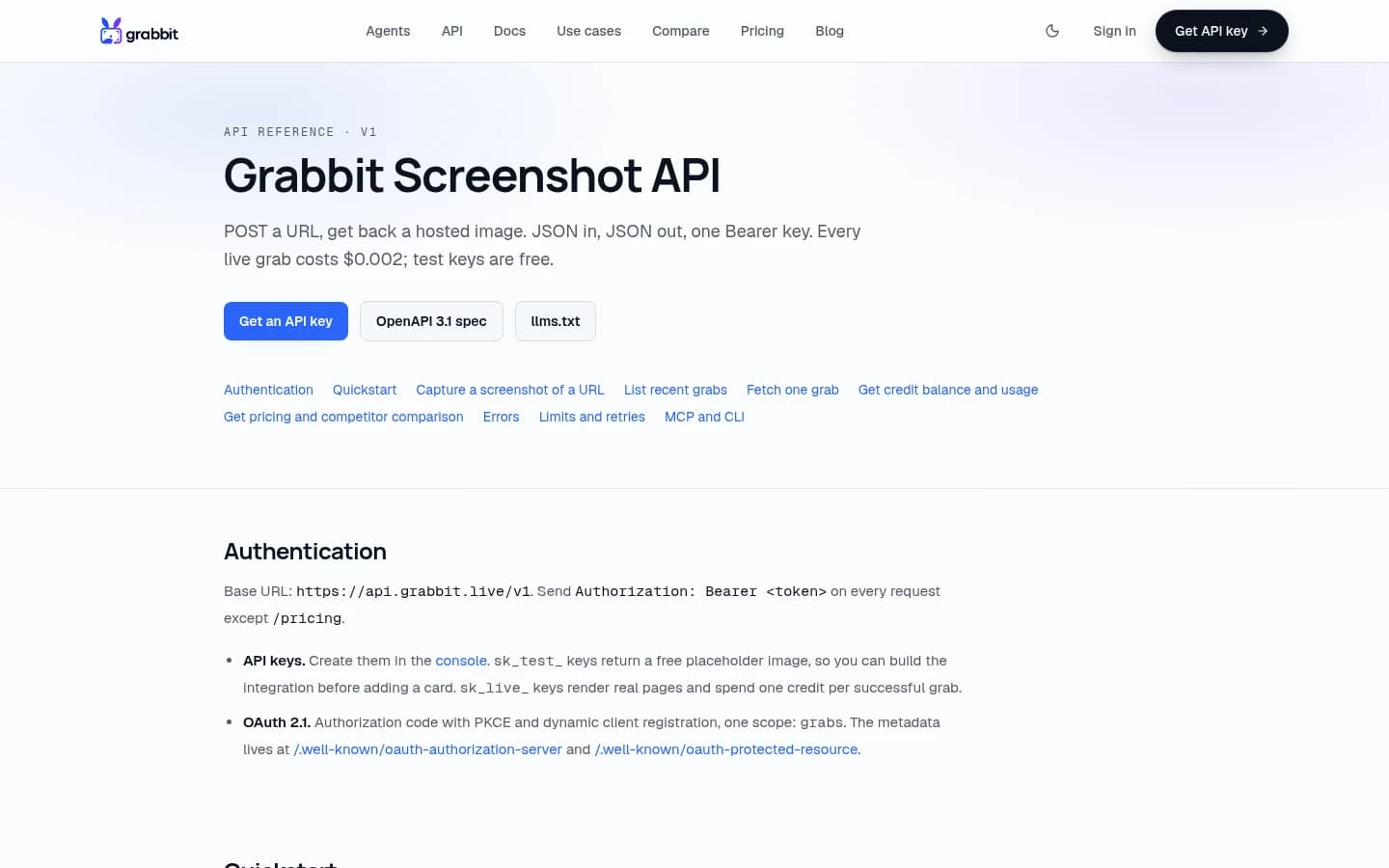Click the blue Get an API key button
The width and height of the screenshot is (1389, 868).
(x=286, y=321)
